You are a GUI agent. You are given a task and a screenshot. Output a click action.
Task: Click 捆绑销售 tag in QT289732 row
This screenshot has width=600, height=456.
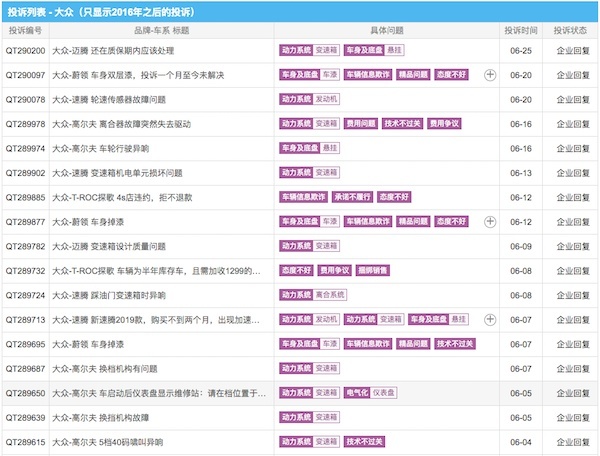pos(372,270)
